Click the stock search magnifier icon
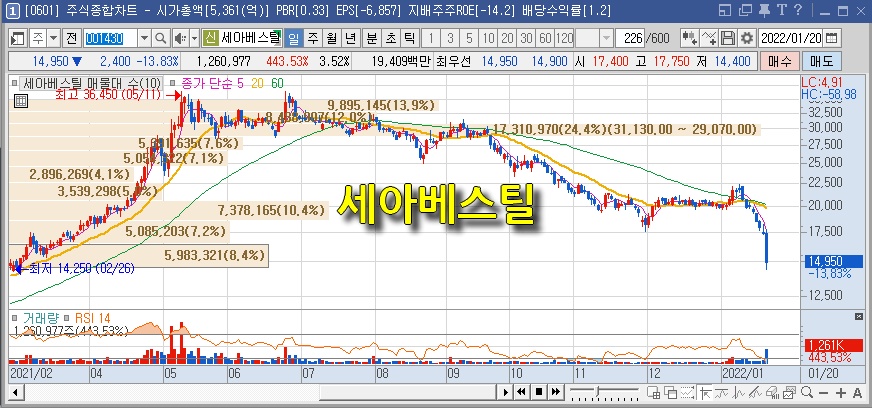Image resolution: width=872 pixels, height=408 pixels. coord(161,38)
